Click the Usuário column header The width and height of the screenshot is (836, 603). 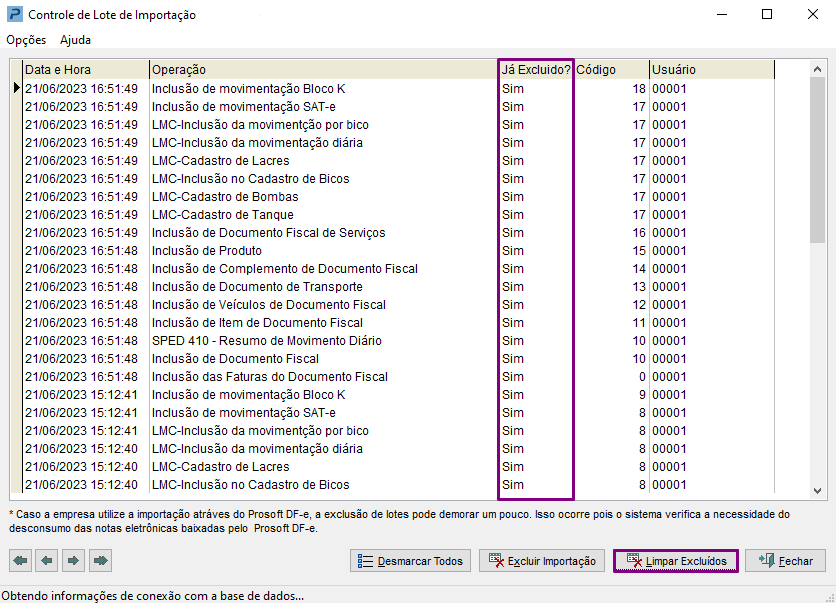pos(712,69)
